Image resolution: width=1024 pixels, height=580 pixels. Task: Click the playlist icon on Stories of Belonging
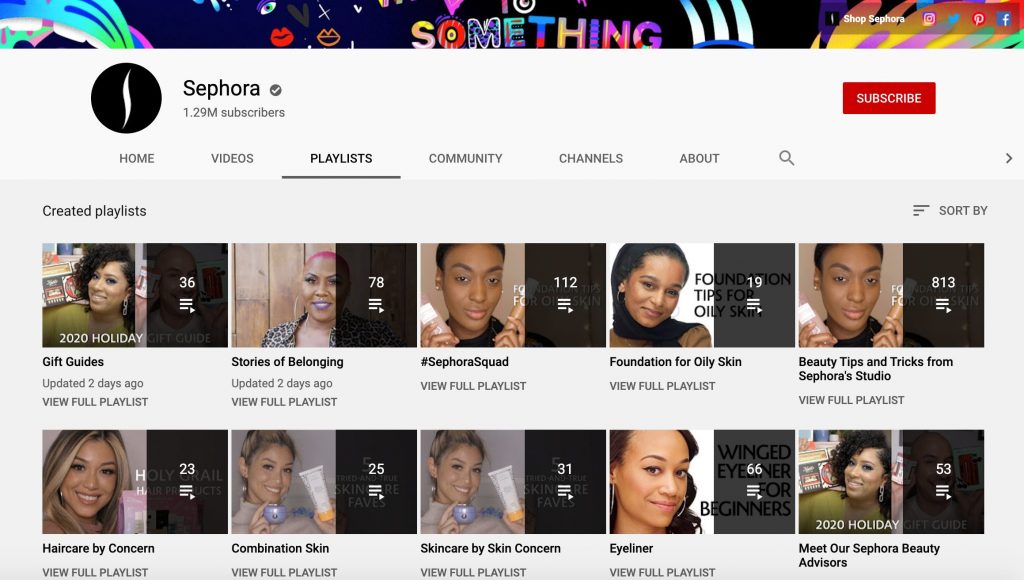tap(376, 306)
